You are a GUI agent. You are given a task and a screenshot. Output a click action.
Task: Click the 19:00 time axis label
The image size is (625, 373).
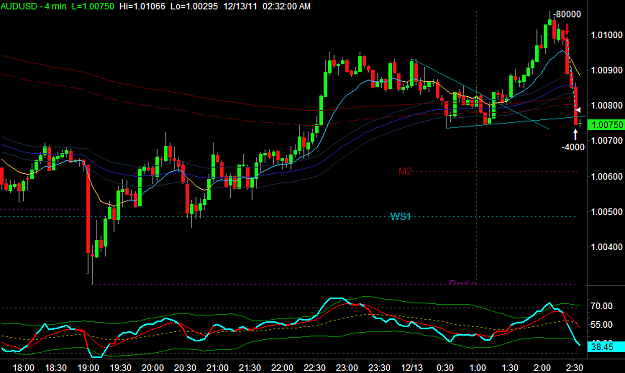coord(88,367)
